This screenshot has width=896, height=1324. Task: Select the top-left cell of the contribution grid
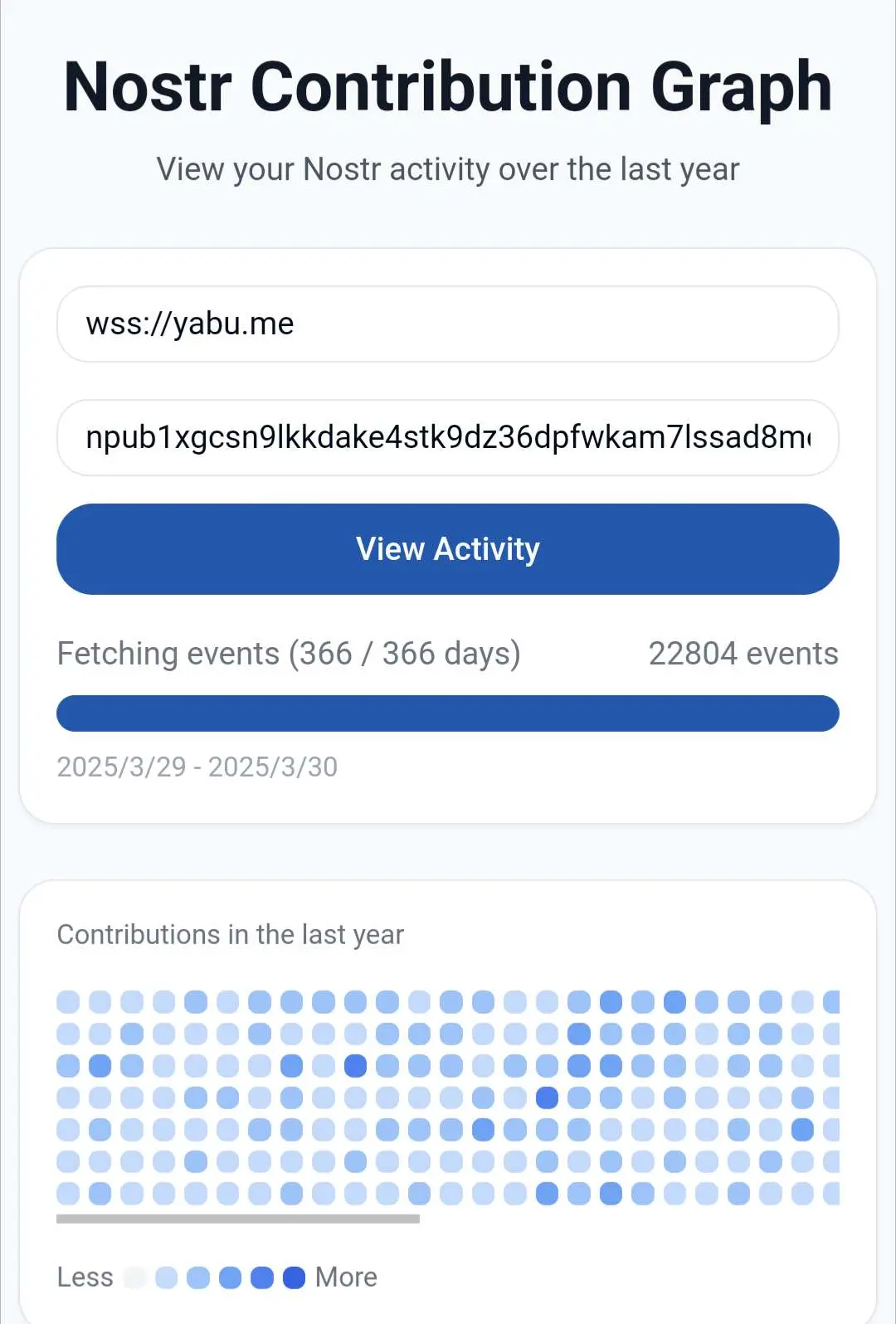point(68,1002)
